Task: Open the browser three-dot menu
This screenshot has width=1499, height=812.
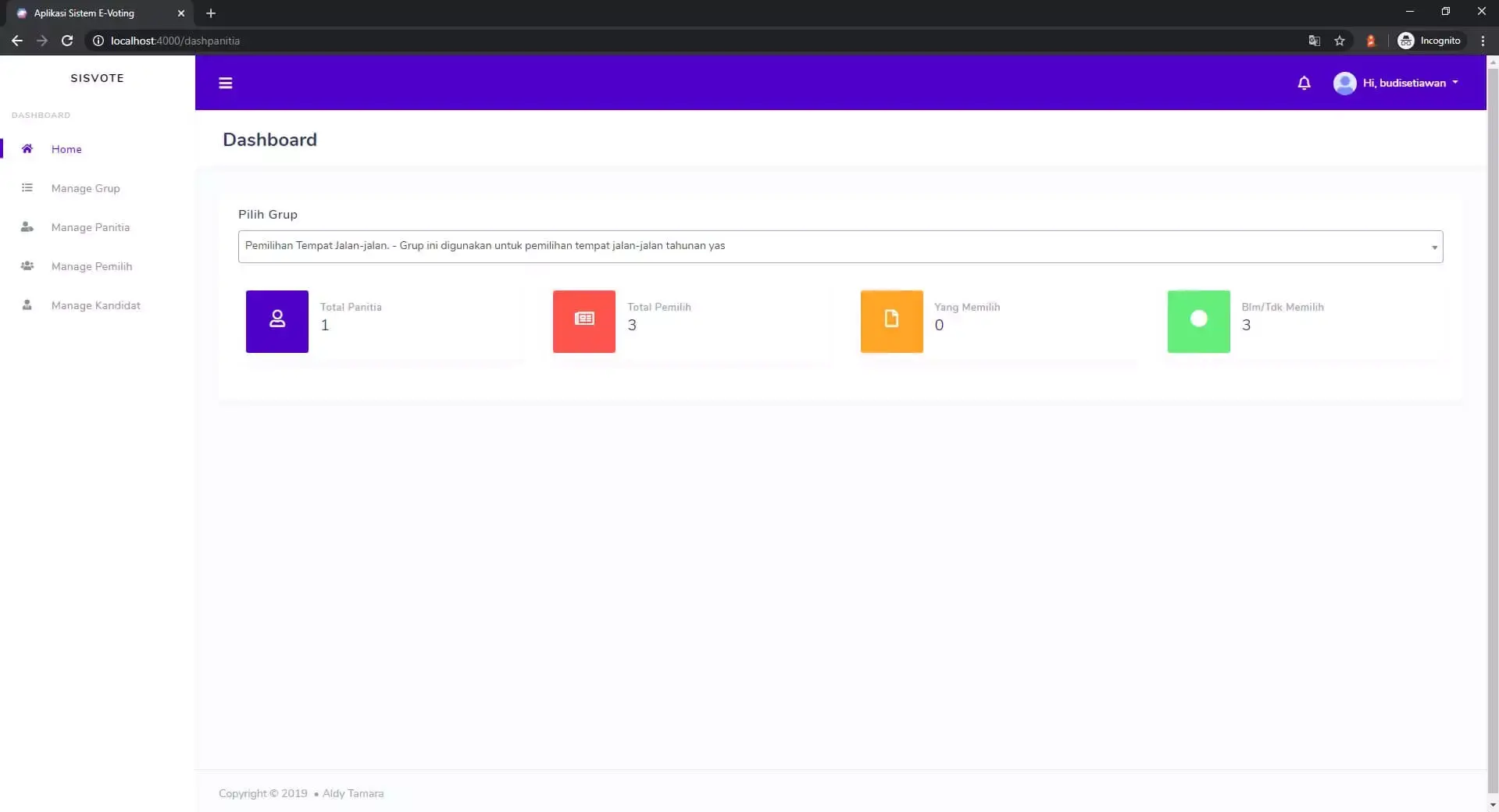Action: 1483,41
